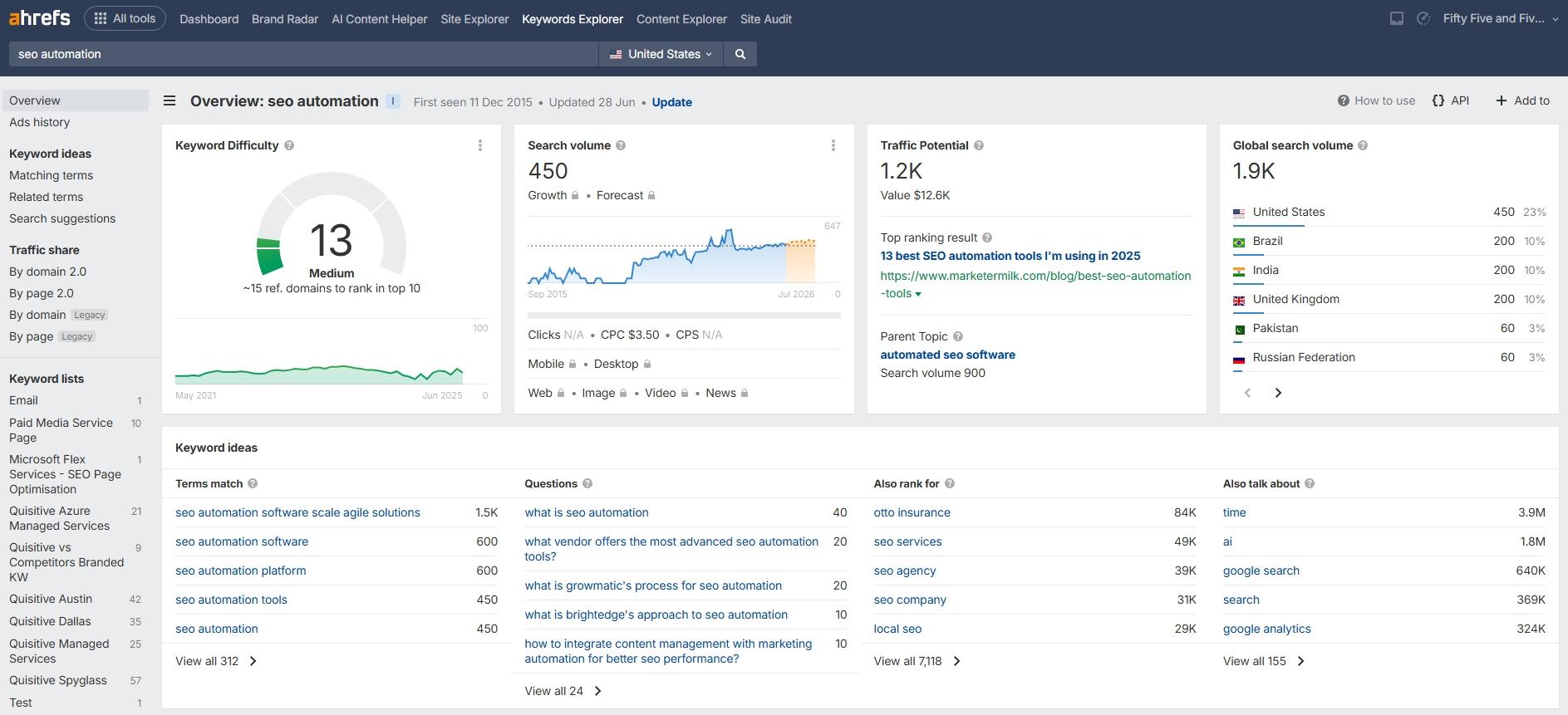Open Site Audit
The image size is (1568, 715).
coord(766,18)
